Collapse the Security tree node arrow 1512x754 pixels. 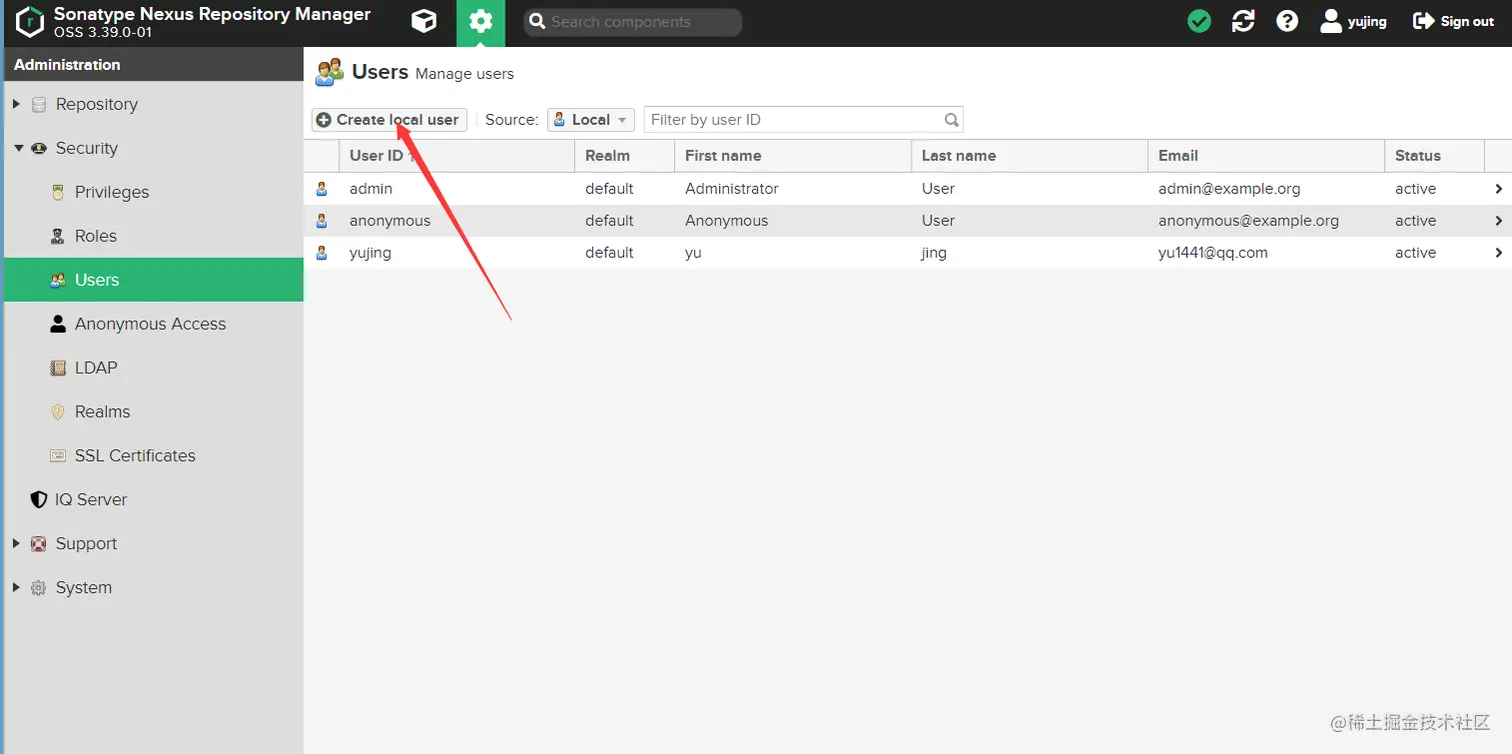click(18, 148)
